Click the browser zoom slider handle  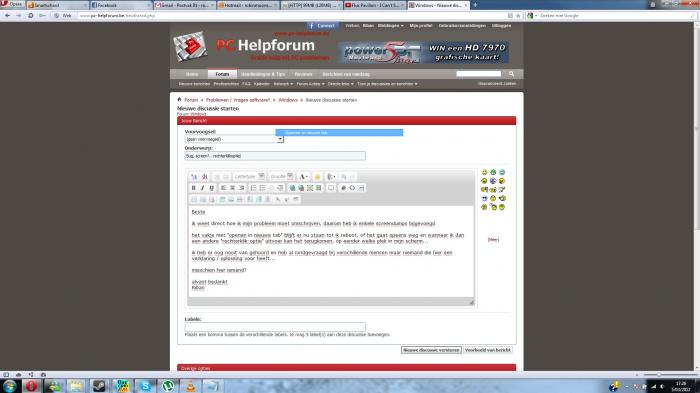click(658, 375)
